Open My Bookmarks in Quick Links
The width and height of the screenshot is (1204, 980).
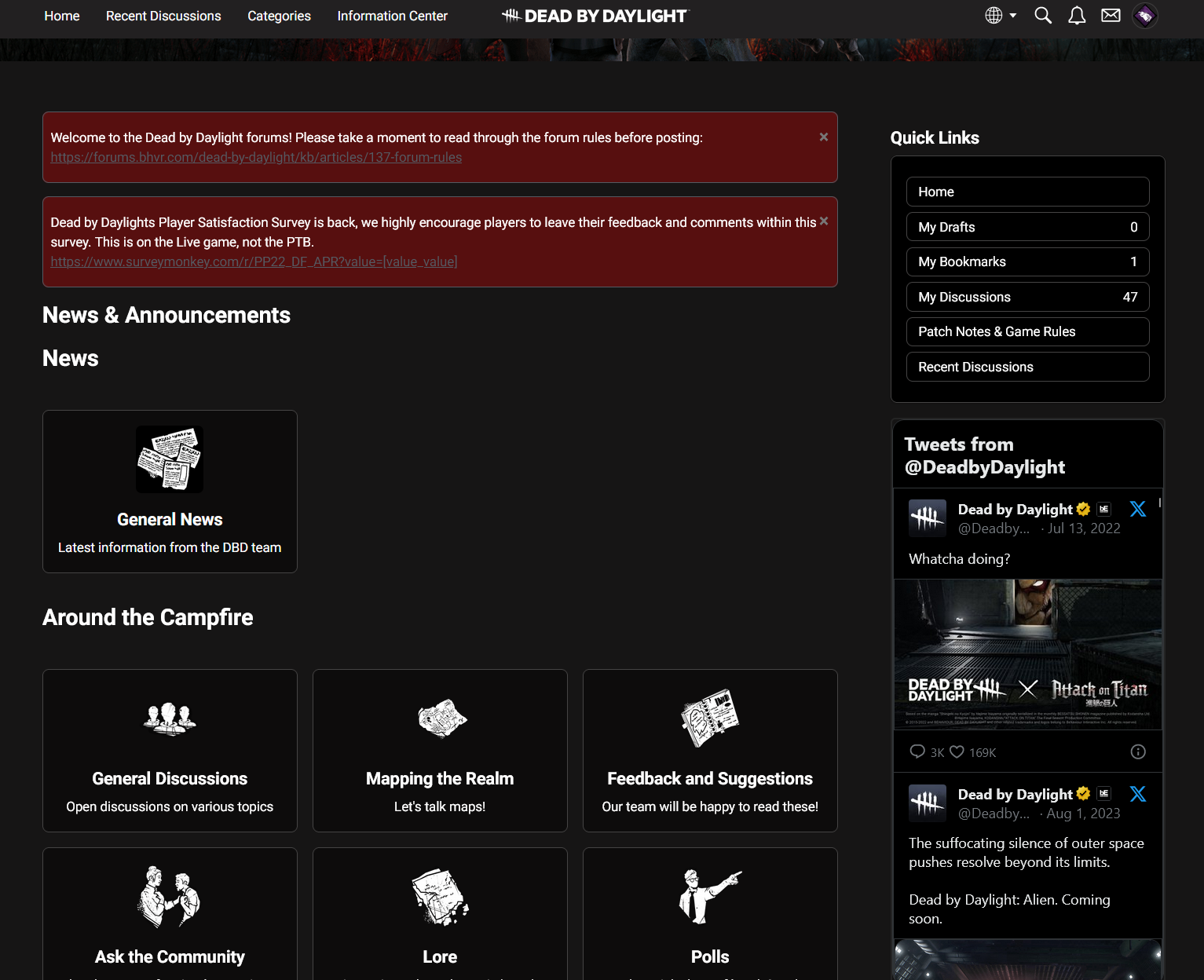coord(1027,261)
